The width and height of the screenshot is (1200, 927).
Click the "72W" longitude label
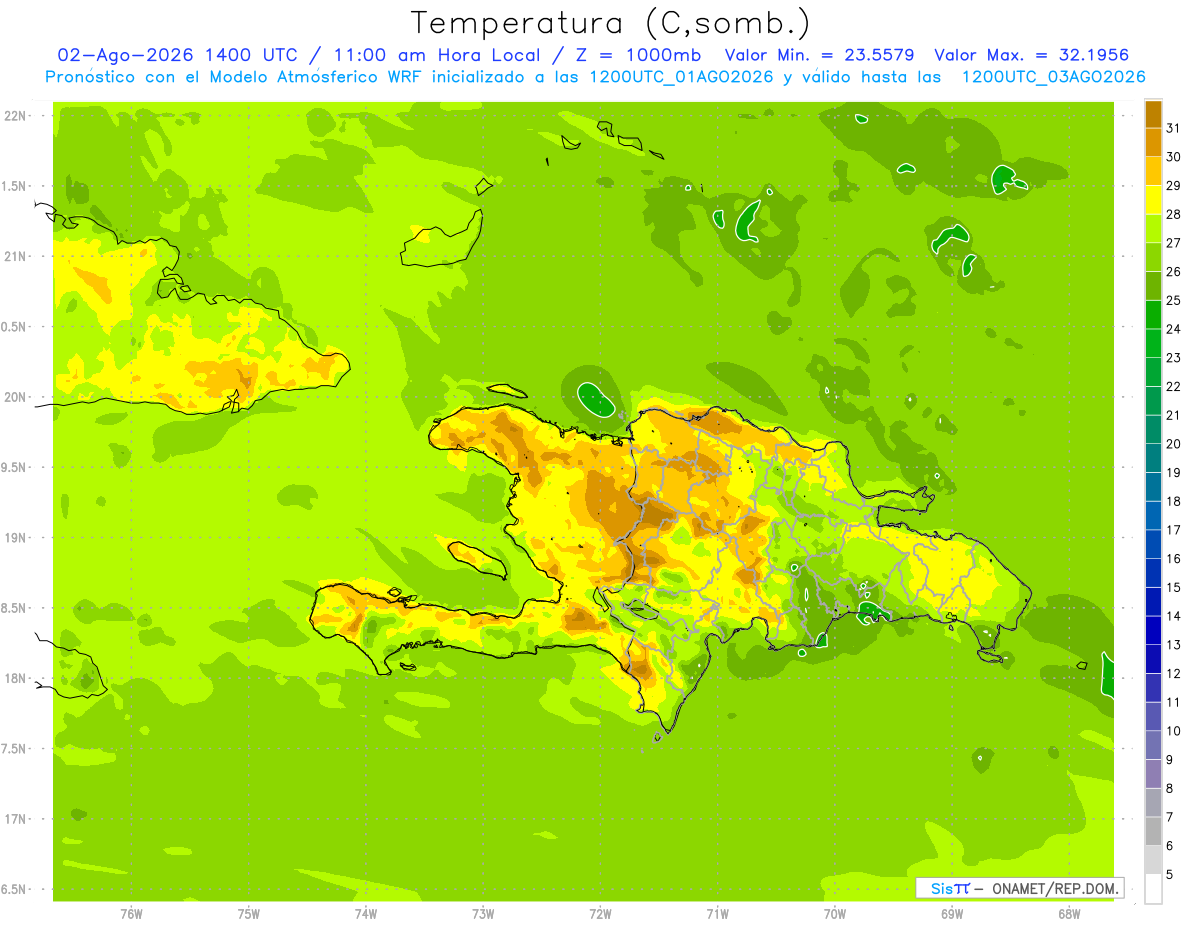click(x=601, y=913)
